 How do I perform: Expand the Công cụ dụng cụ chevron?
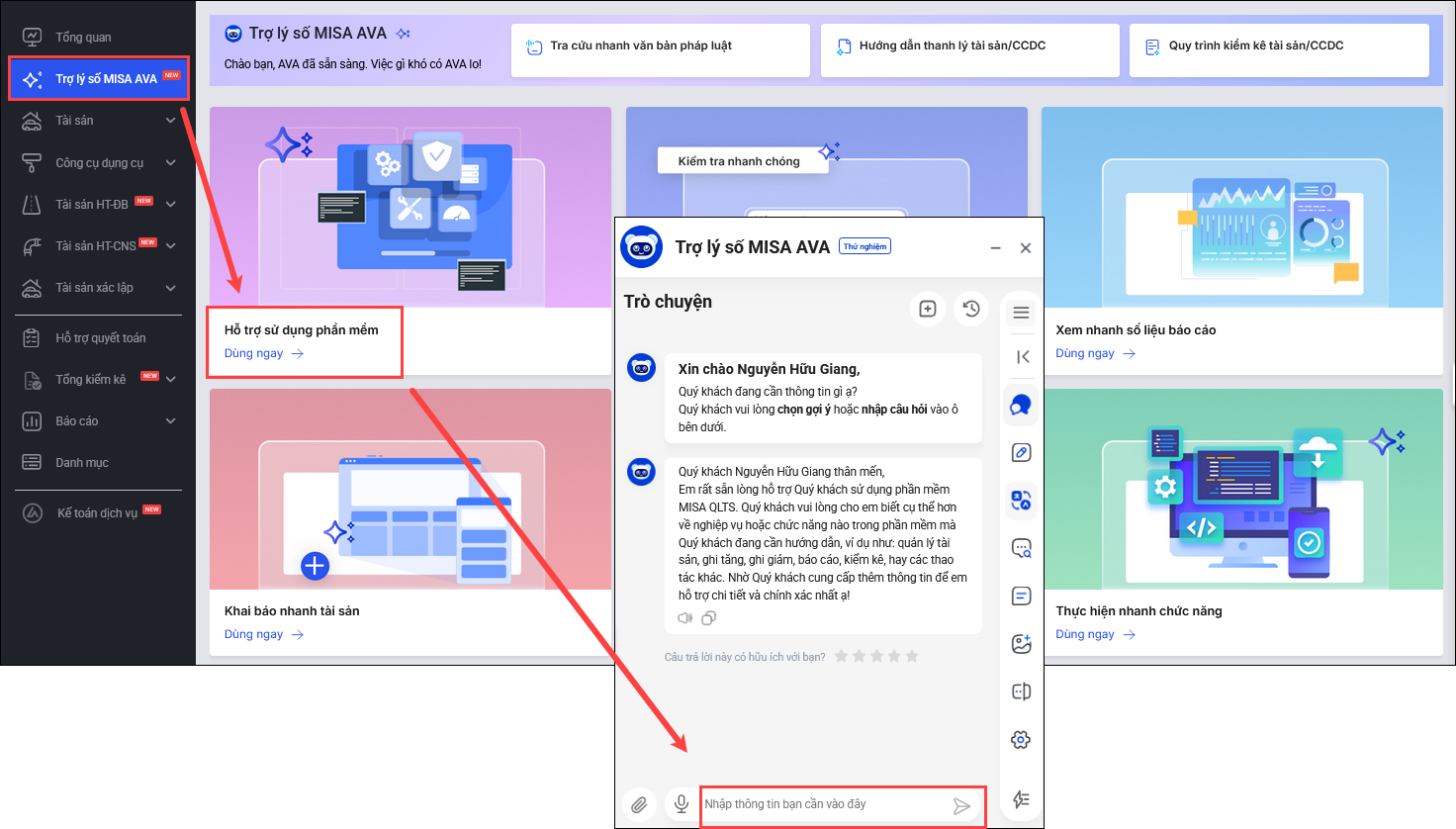[171, 162]
